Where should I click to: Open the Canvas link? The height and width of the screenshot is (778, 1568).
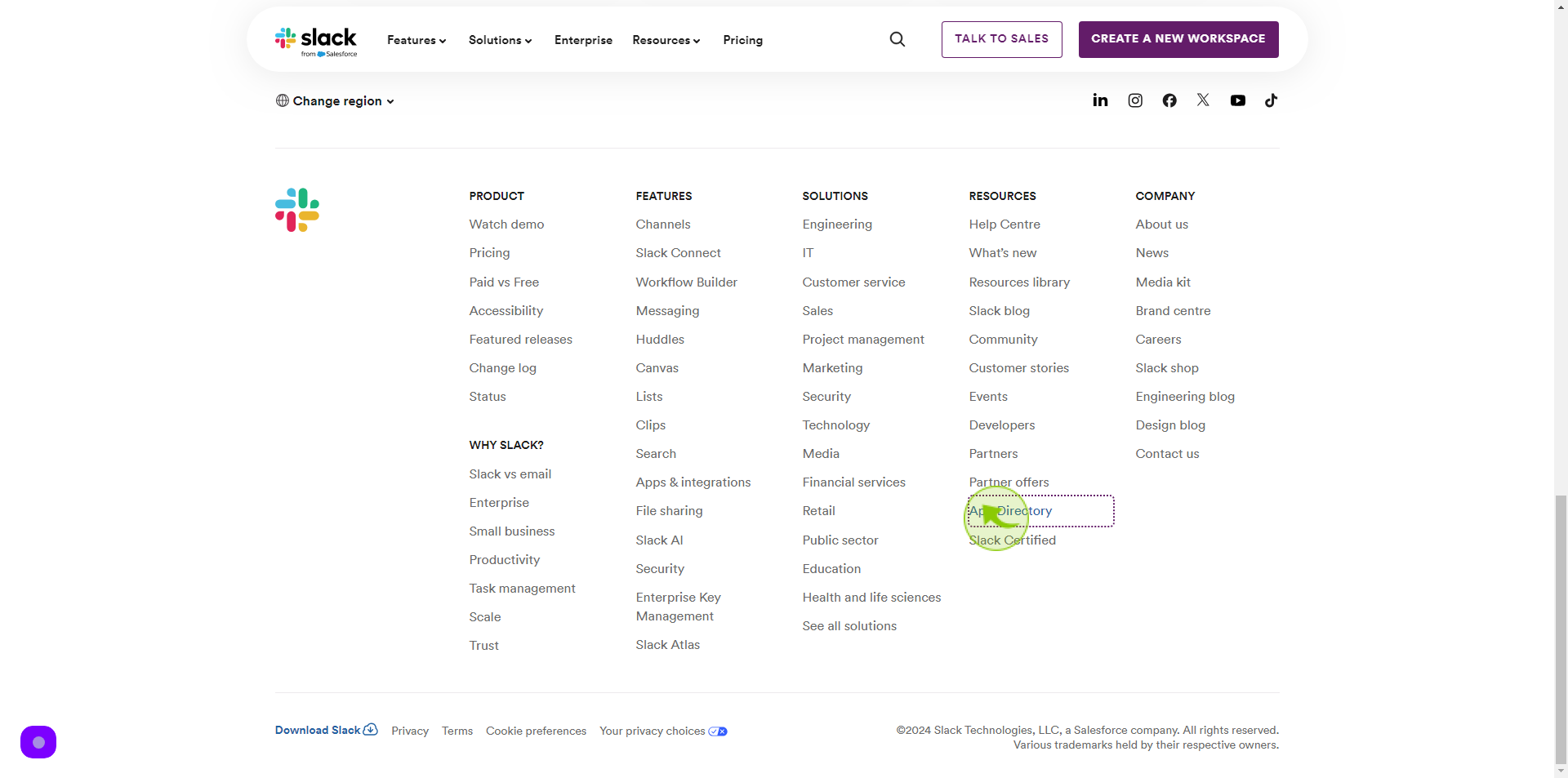(x=657, y=368)
